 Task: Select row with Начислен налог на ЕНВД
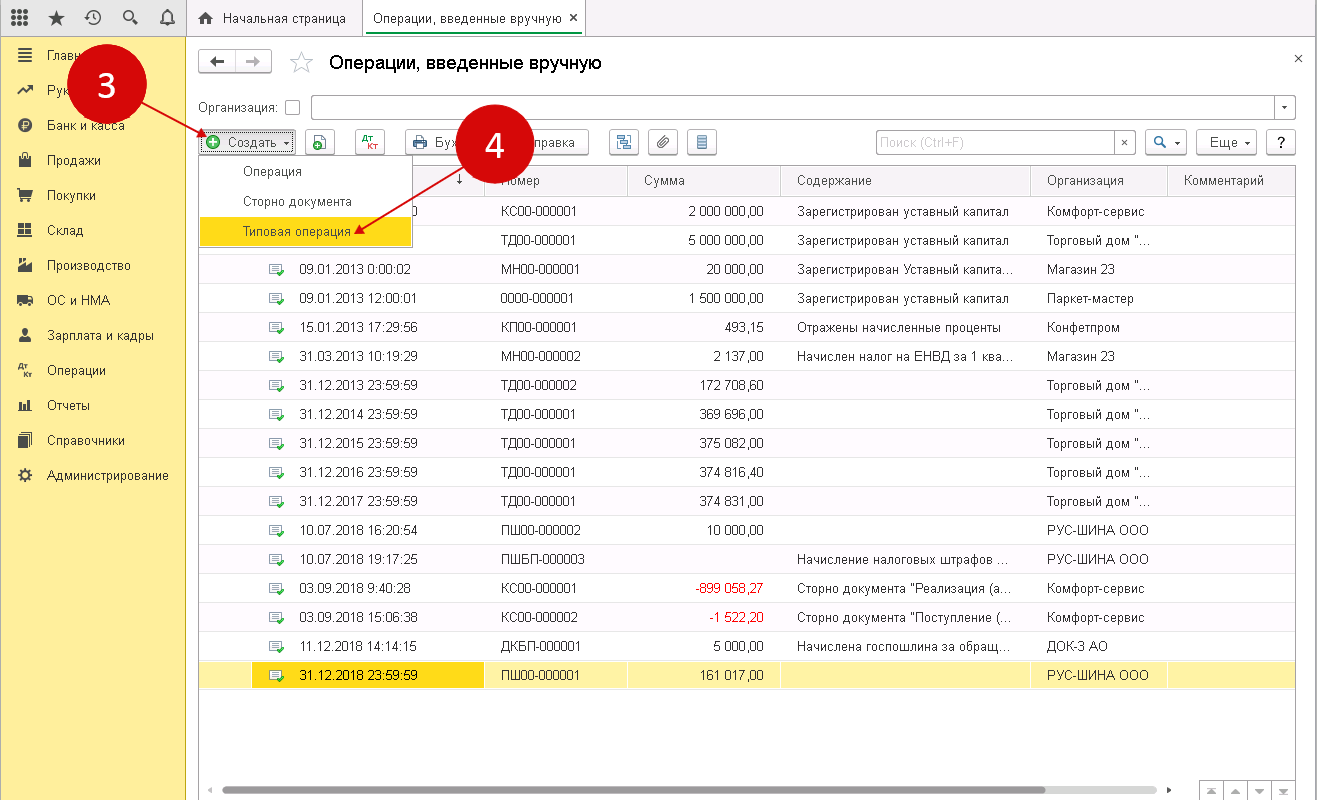(x=747, y=356)
